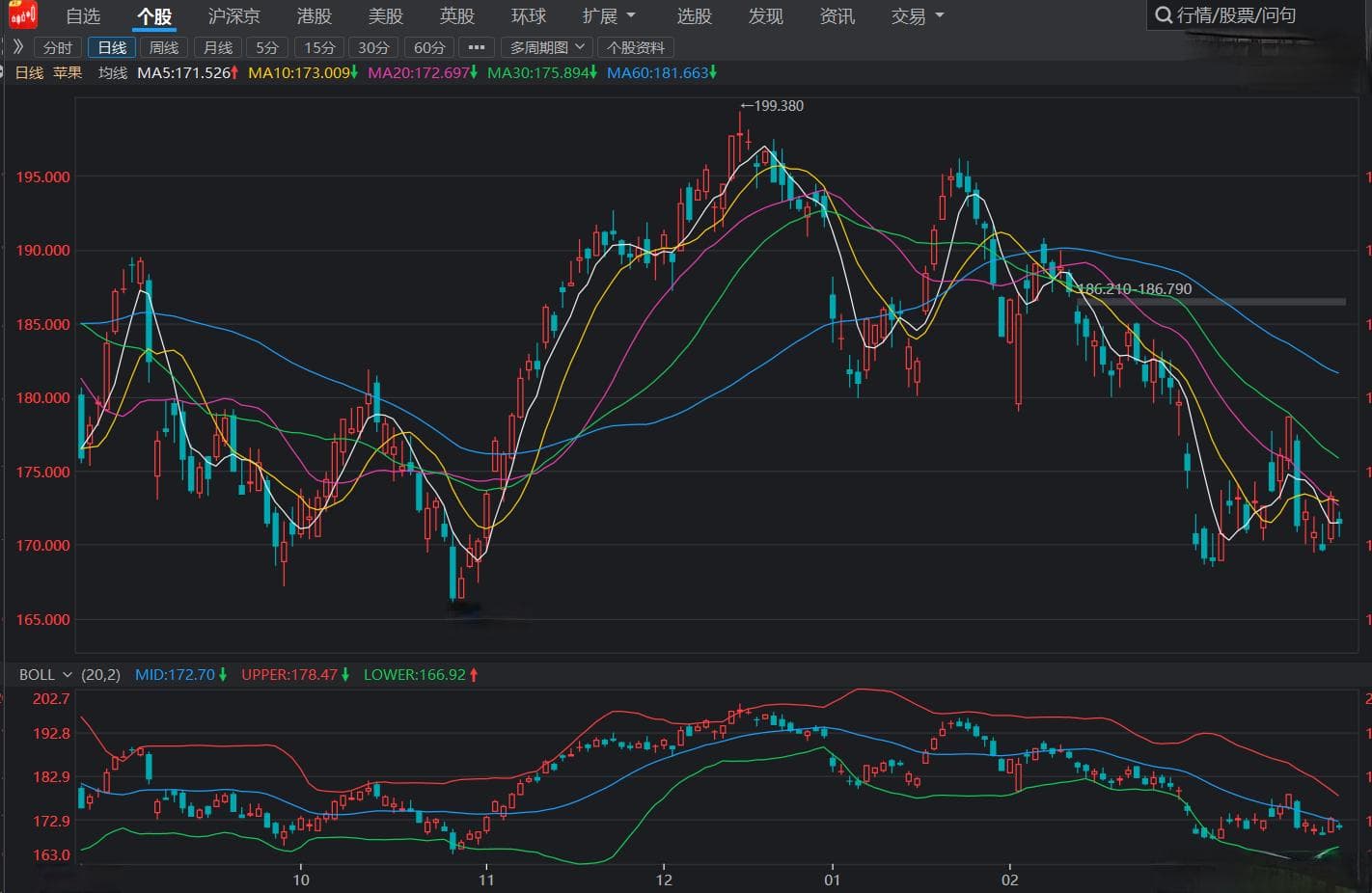Click the 11 month label on the time axis
The image size is (1372, 893).
pos(486,879)
